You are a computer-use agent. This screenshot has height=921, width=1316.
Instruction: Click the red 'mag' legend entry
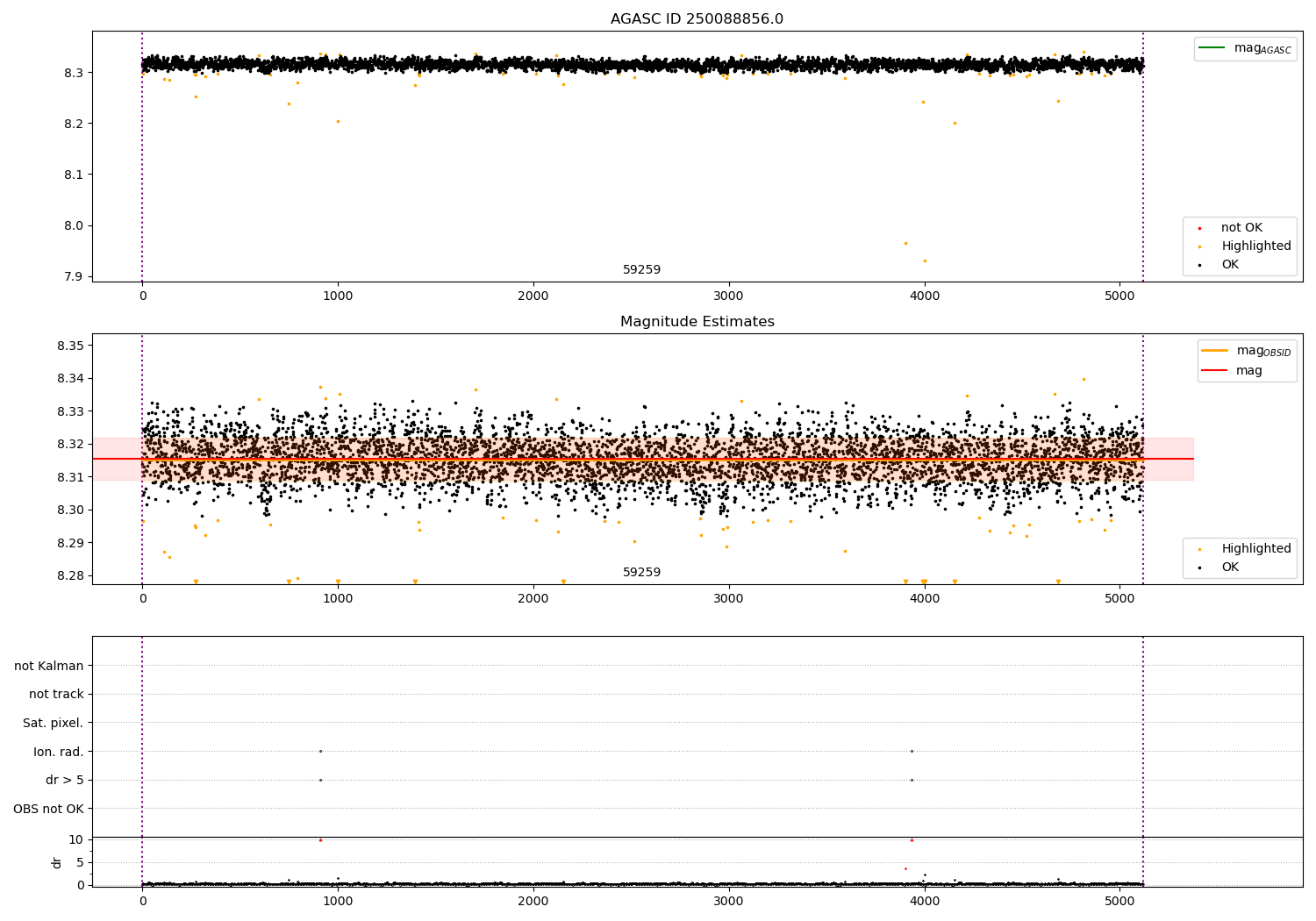[x=1248, y=370]
